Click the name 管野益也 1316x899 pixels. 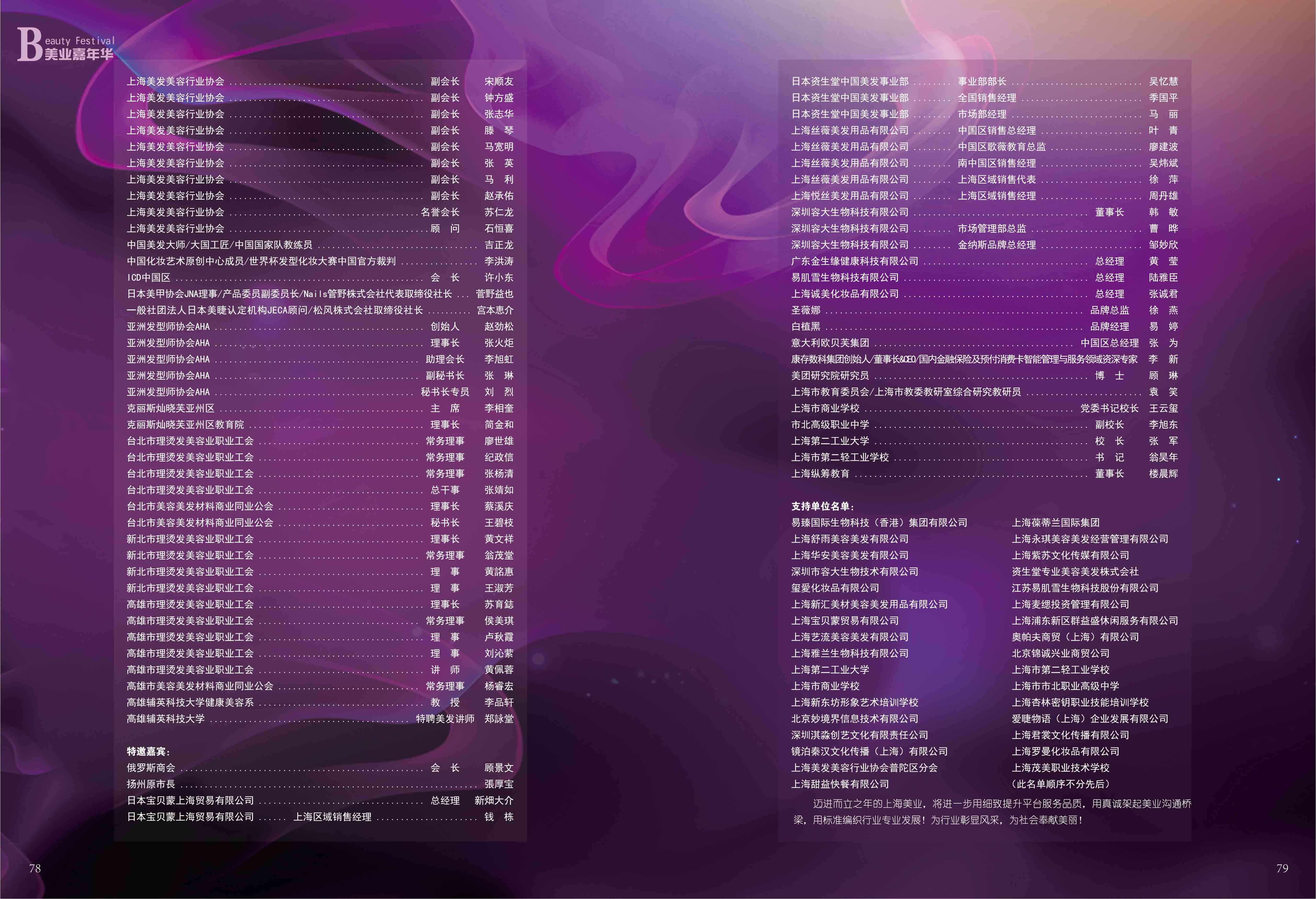pos(494,294)
